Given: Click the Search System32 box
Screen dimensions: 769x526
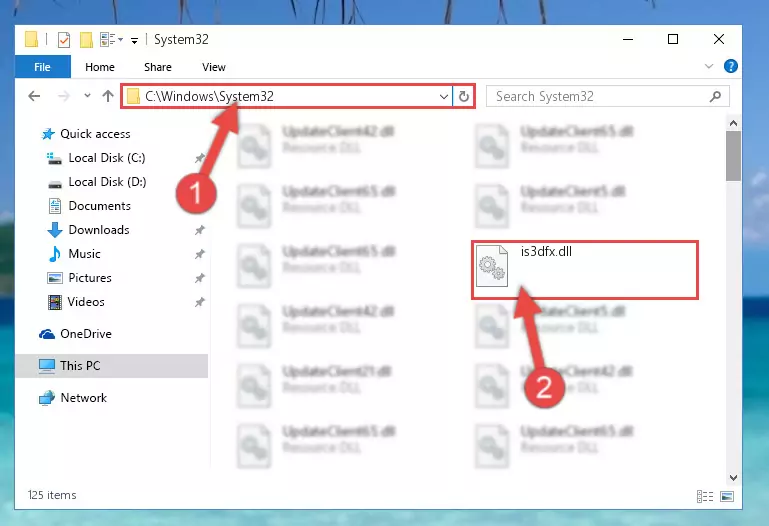Looking at the screenshot, I should click(607, 96).
